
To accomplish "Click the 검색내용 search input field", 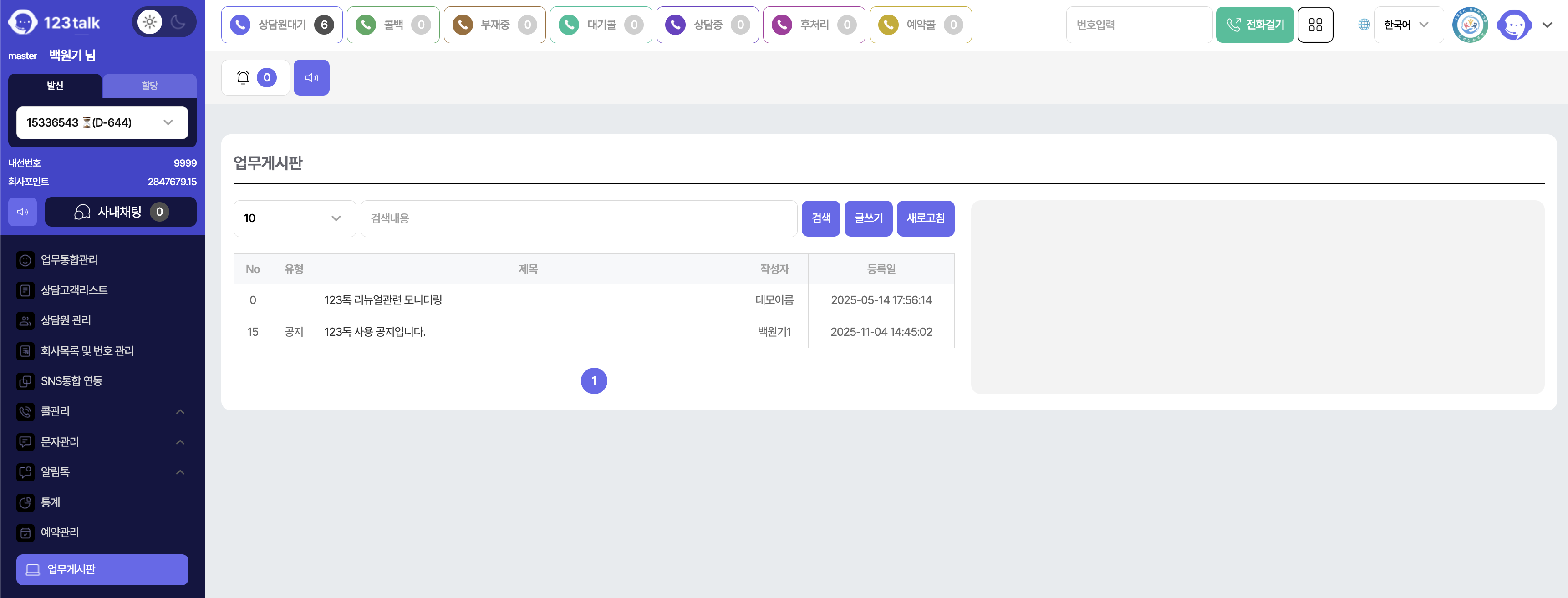I will pos(578,218).
